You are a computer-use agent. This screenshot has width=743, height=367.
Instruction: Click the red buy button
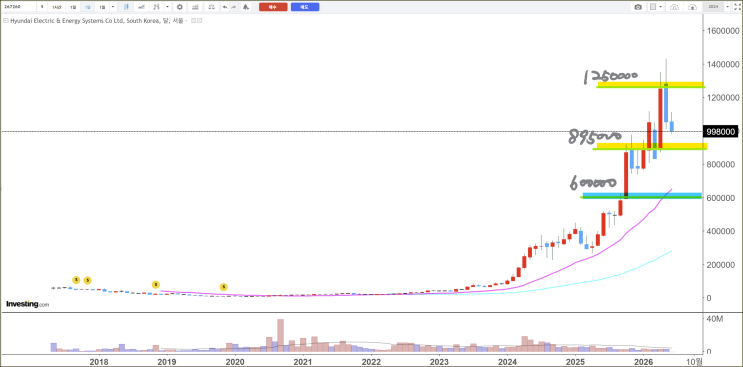pyautogui.click(x=273, y=7)
